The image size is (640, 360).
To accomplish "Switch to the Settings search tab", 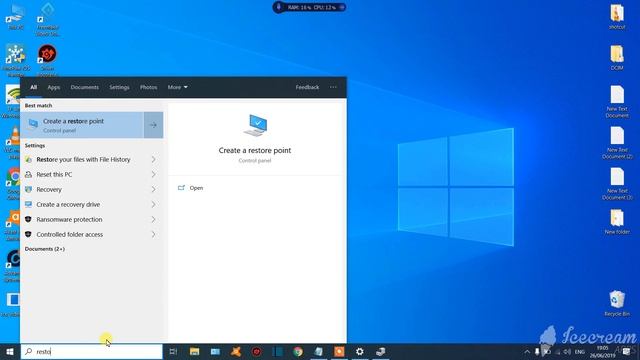I will [x=119, y=87].
